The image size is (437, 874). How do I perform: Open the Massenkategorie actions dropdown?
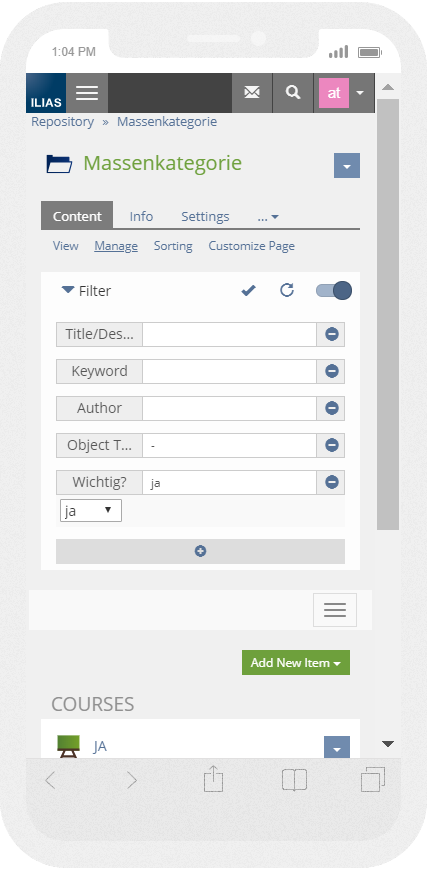347,166
